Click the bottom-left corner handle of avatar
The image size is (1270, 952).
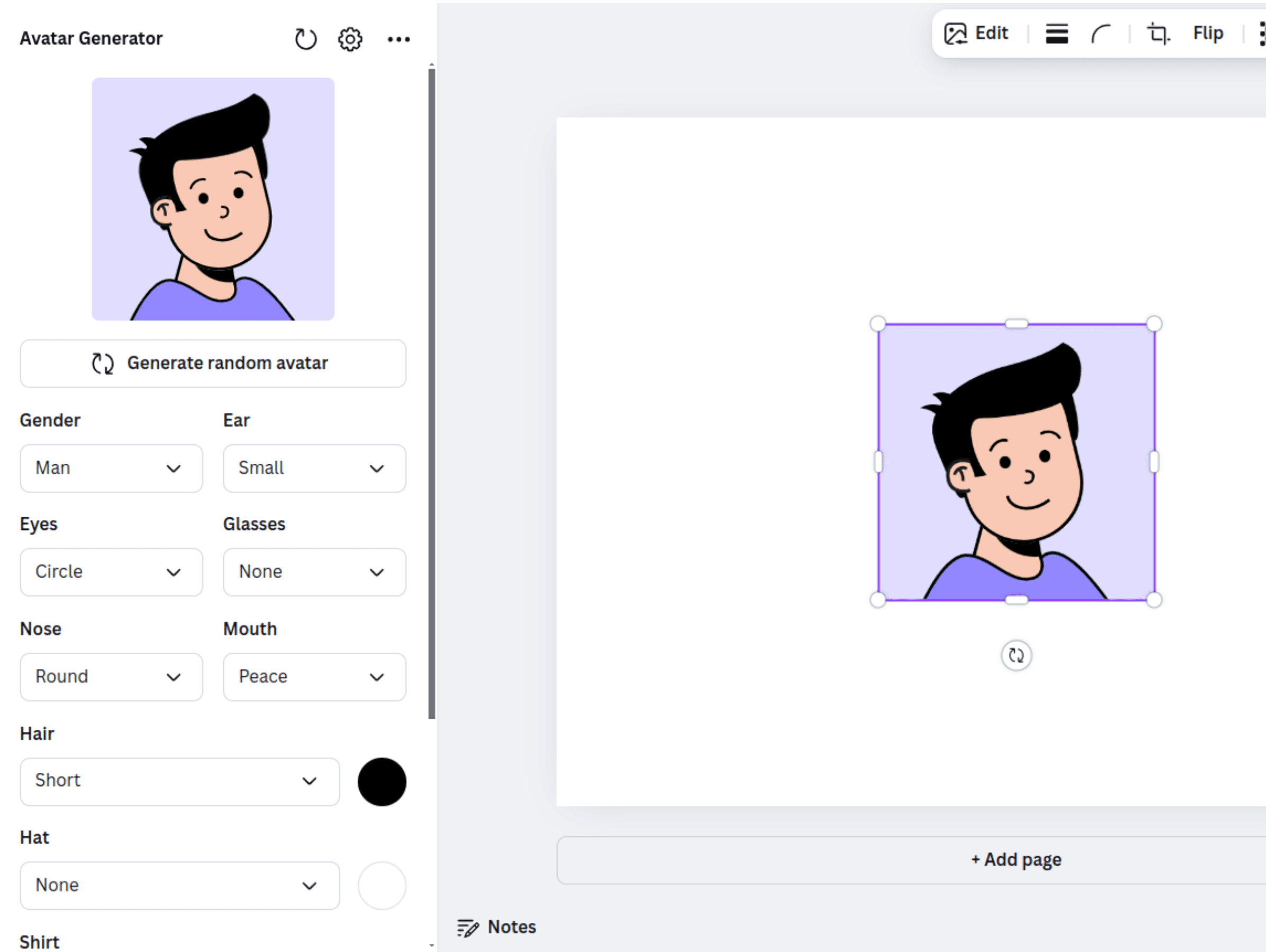(x=878, y=600)
